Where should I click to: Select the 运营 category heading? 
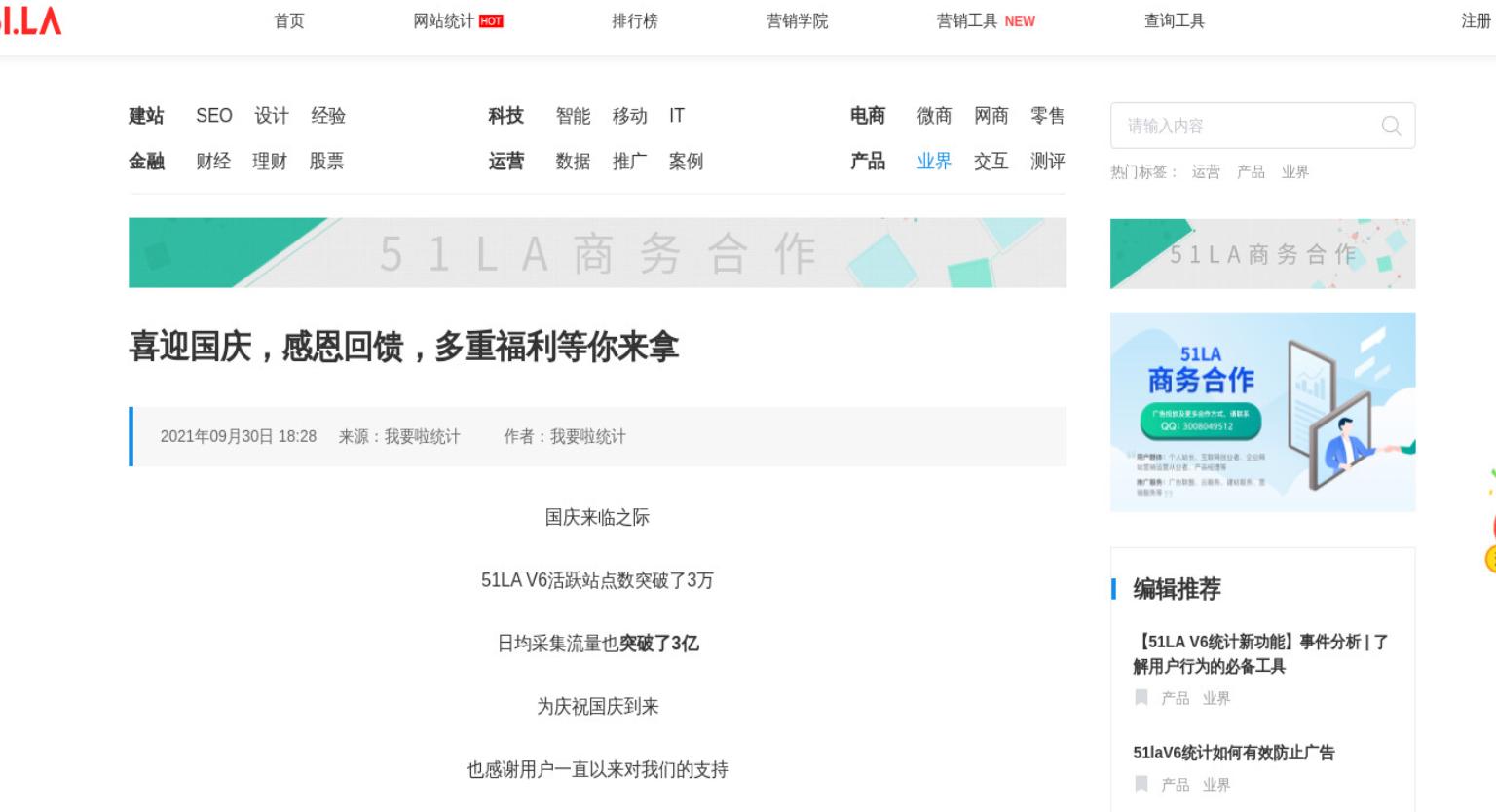click(x=506, y=162)
